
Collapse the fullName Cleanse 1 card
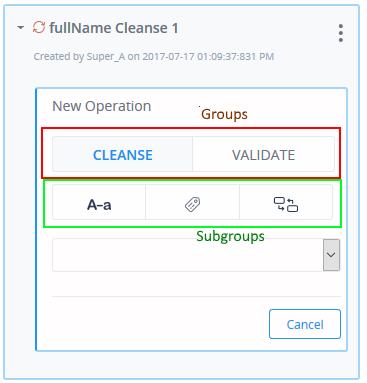point(21,28)
